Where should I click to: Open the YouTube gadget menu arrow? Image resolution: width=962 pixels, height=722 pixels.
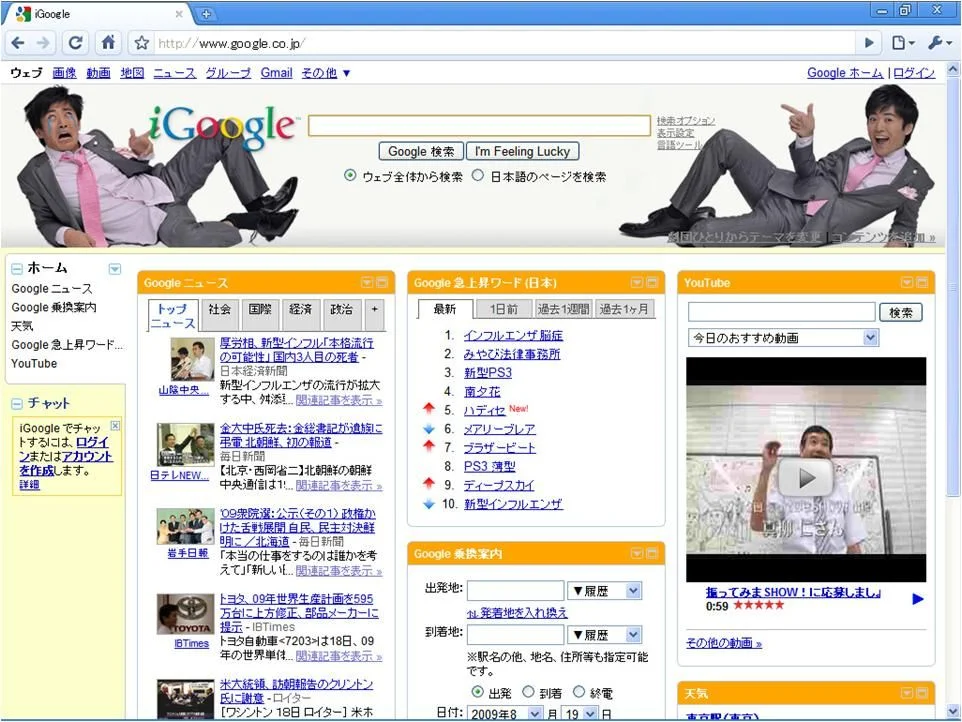[x=907, y=282]
